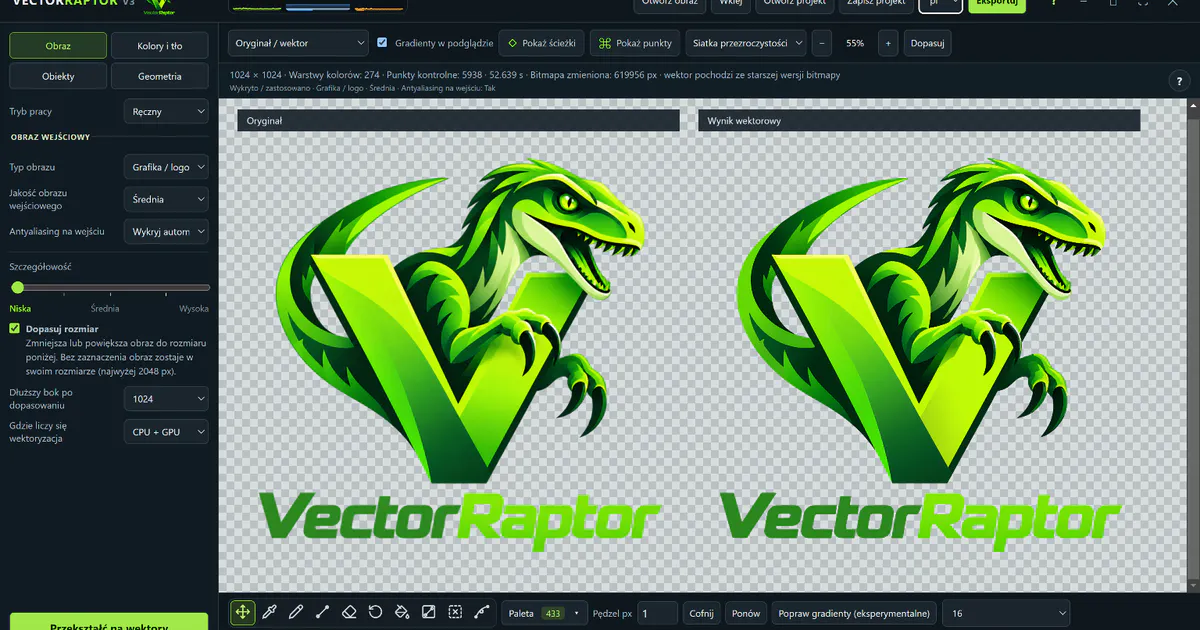The height and width of the screenshot is (630, 1200).
Task: Click Popraw gradienty (eksperymentalne) button
Action: point(855,613)
